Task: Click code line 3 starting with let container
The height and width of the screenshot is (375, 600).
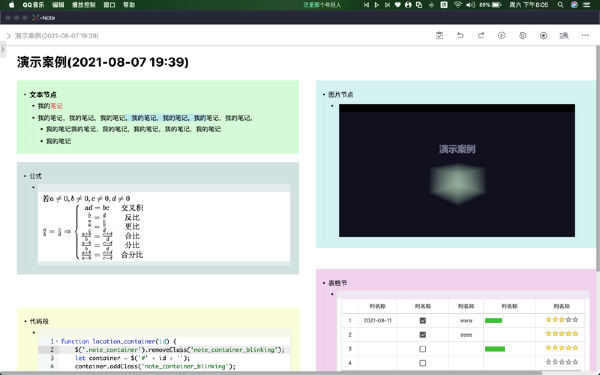Action: pyautogui.click(x=132, y=358)
